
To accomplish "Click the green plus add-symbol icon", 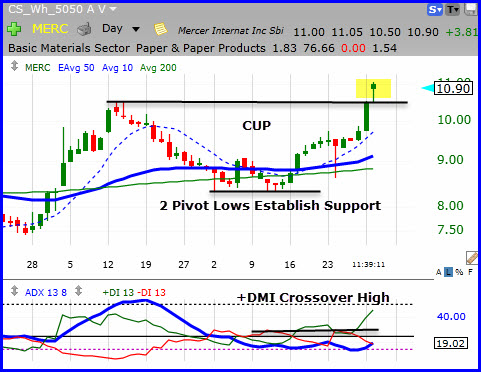I will (14, 29).
